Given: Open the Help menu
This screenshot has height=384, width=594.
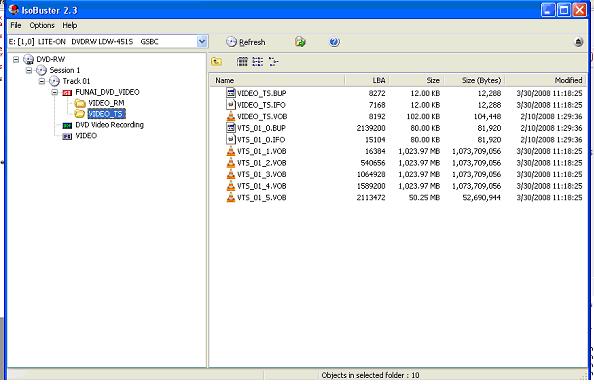Looking at the screenshot, I should [70, 25].
